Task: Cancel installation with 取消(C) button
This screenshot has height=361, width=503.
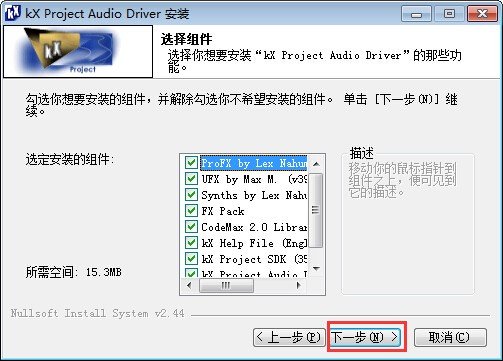Action: point(450,337)
